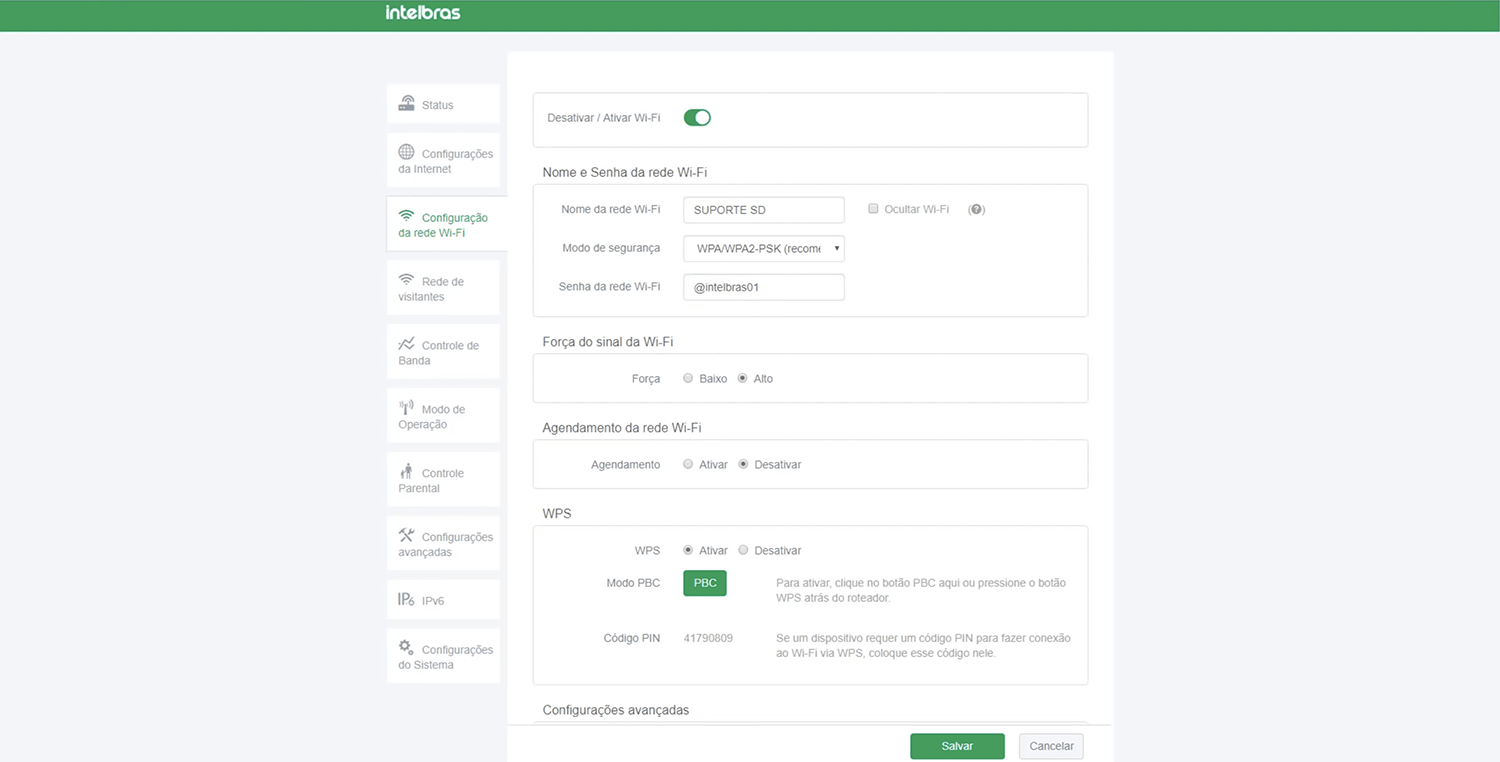1500x762 pixels.
Task: Check the Ocultar Wi-Fi checkbox
Action: click(x=873, y=209)
